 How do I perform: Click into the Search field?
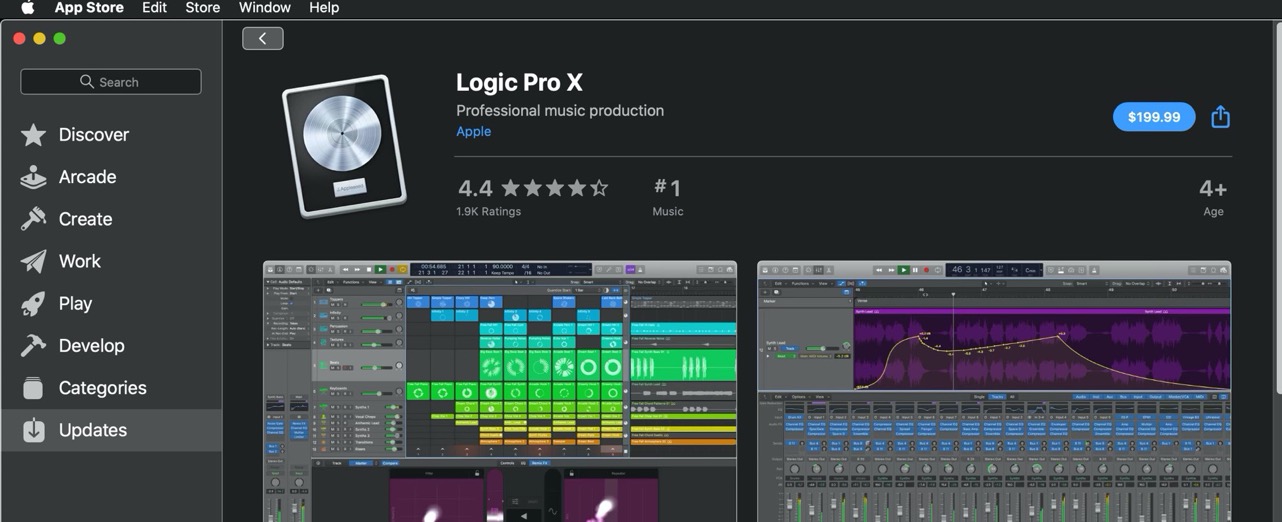[x=111, y=82]
